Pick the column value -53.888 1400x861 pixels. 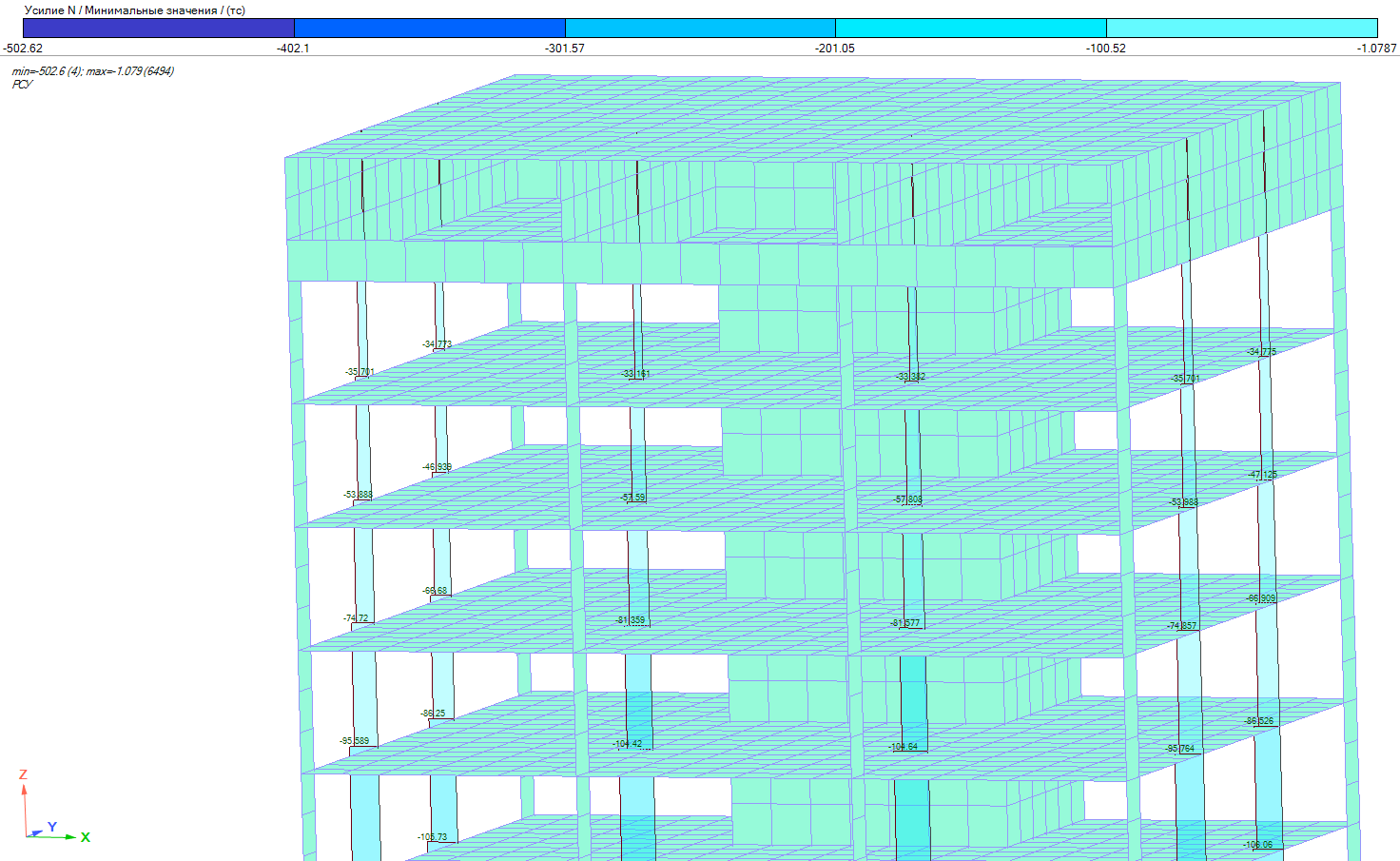tap(358, 495)
